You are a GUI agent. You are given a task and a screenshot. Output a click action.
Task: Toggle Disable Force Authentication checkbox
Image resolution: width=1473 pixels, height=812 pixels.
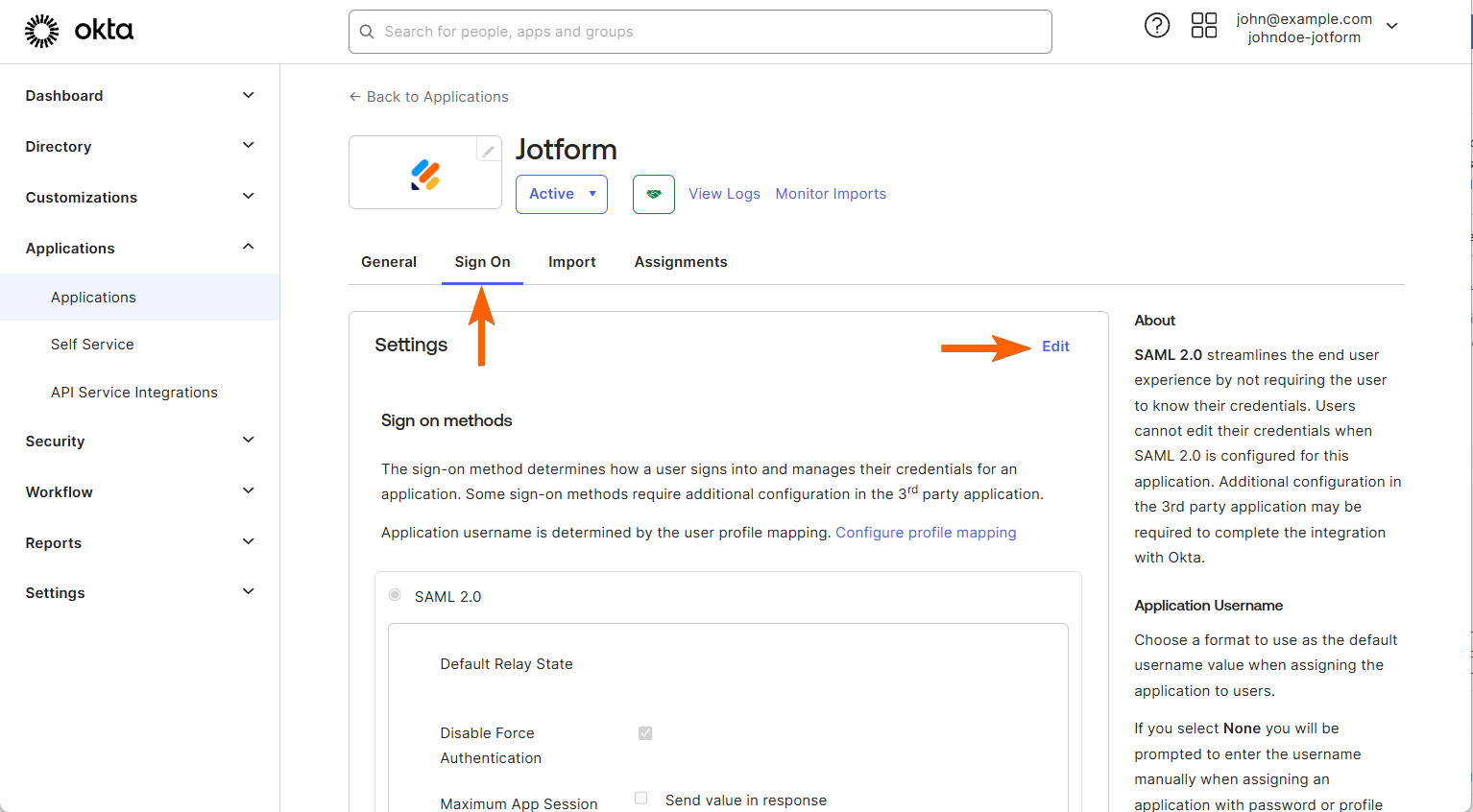point(645,733)
